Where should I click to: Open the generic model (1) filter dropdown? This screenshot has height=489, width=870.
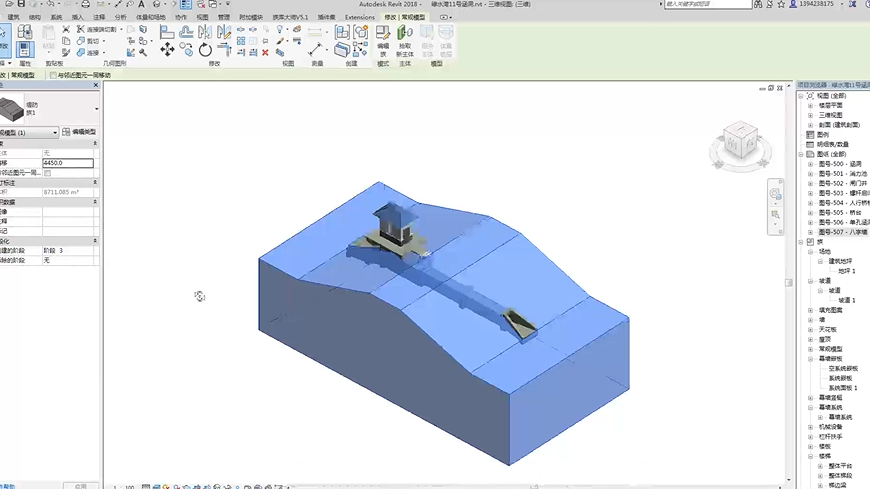point(29,133)
